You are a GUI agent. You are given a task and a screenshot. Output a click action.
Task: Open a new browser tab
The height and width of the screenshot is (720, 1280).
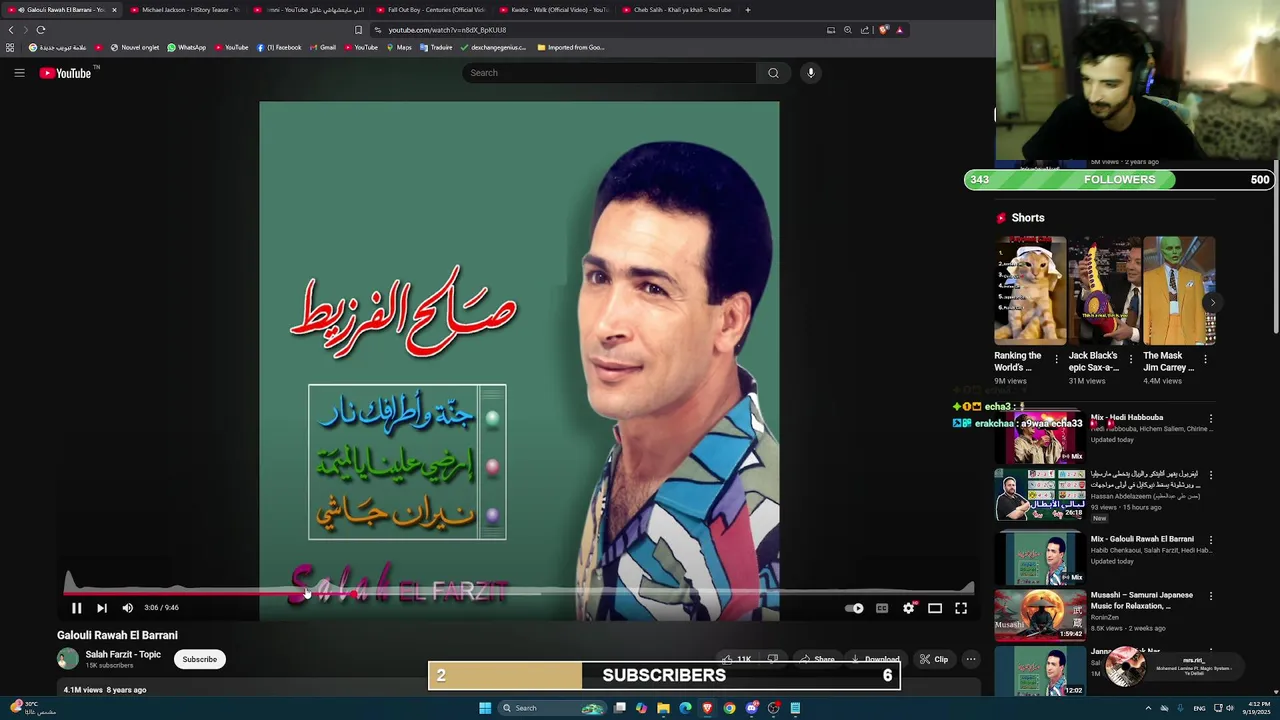(748, 10)
